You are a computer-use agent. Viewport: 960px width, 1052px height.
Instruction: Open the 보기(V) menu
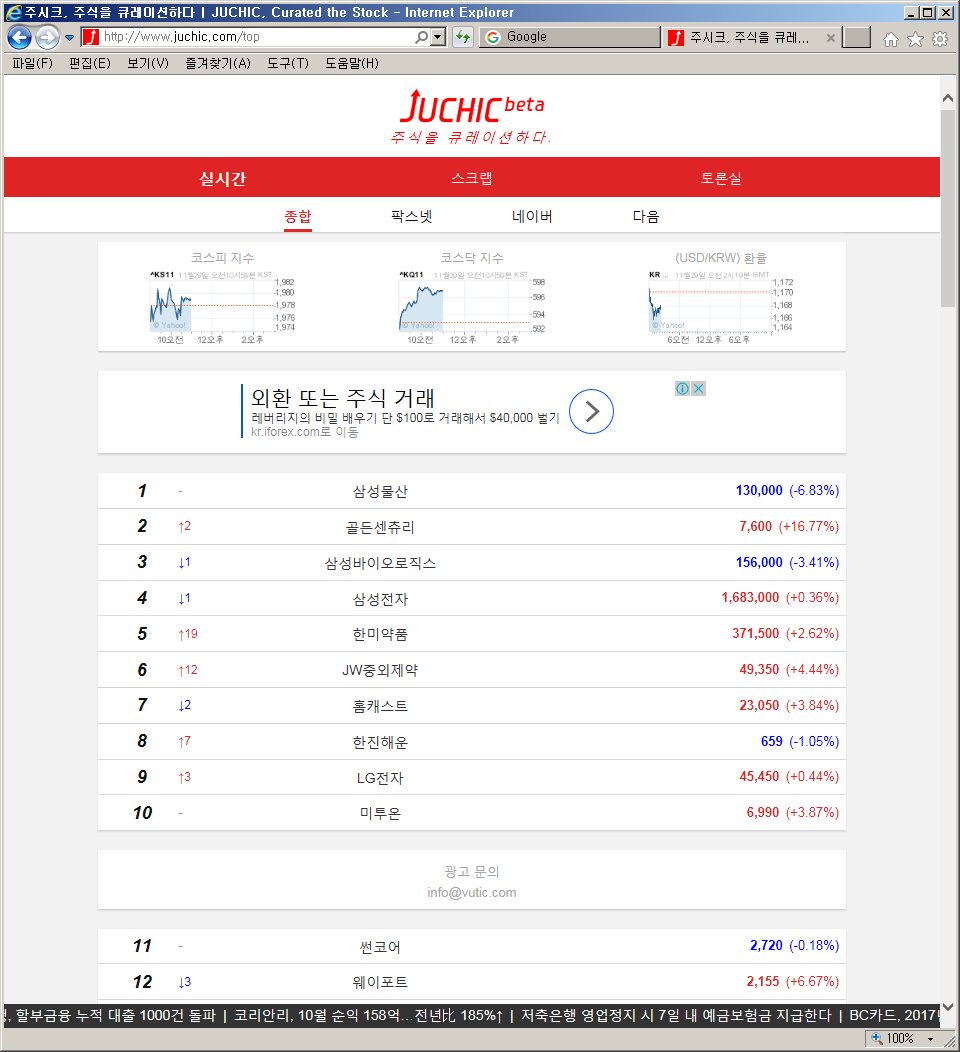148,63
